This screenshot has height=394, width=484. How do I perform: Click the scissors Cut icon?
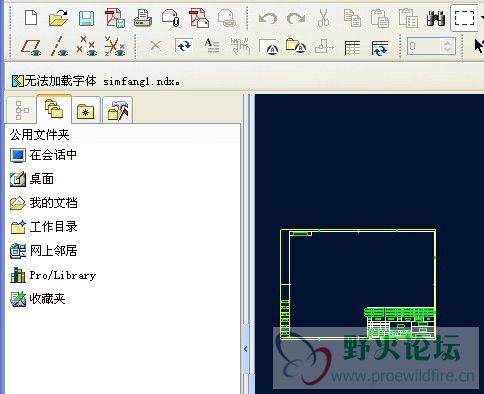click(323, 18)
